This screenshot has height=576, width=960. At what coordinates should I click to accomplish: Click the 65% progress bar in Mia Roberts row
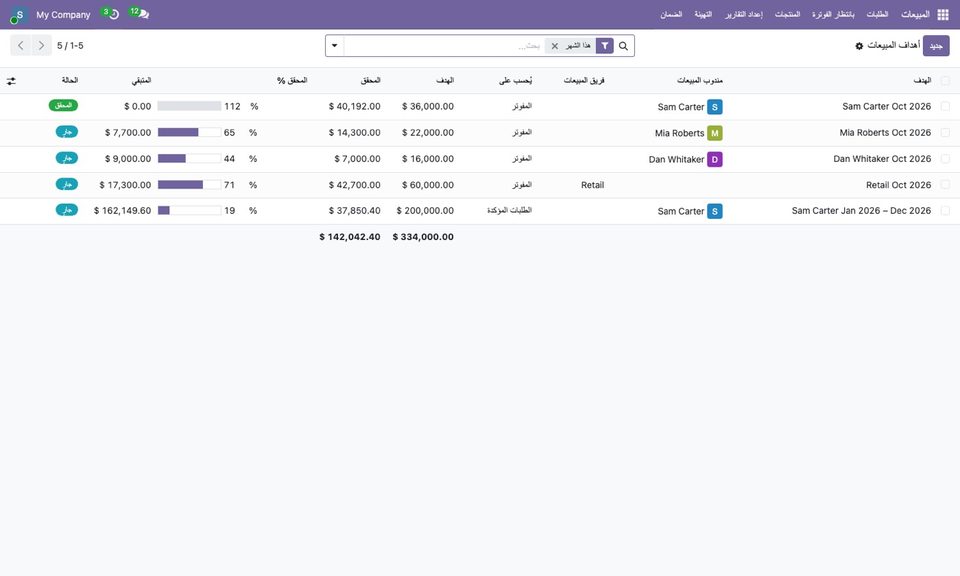click(x=189, y=132)
